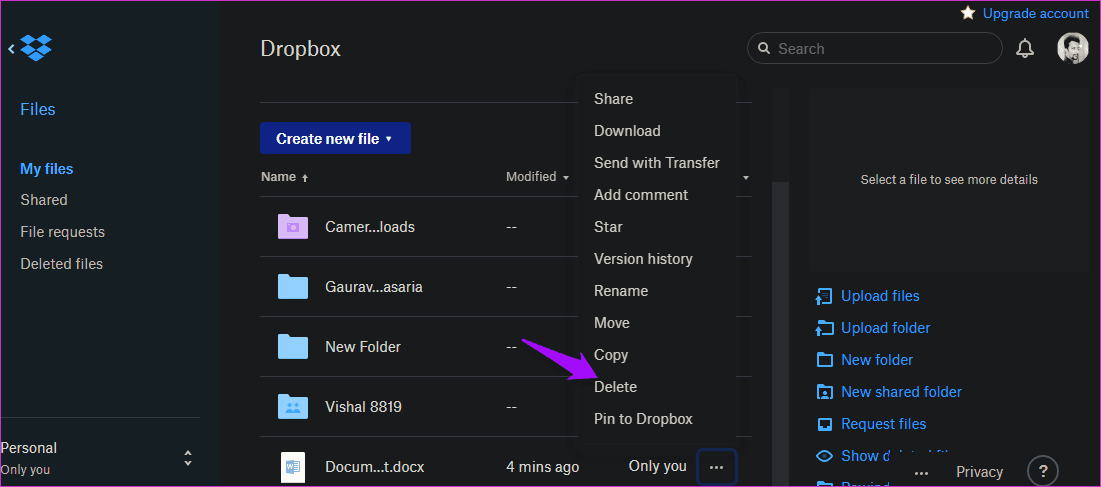Image resolution: width=1101 pixels, height=487 pixels.
Task: Choose Download from context menu
Action: 627,131
